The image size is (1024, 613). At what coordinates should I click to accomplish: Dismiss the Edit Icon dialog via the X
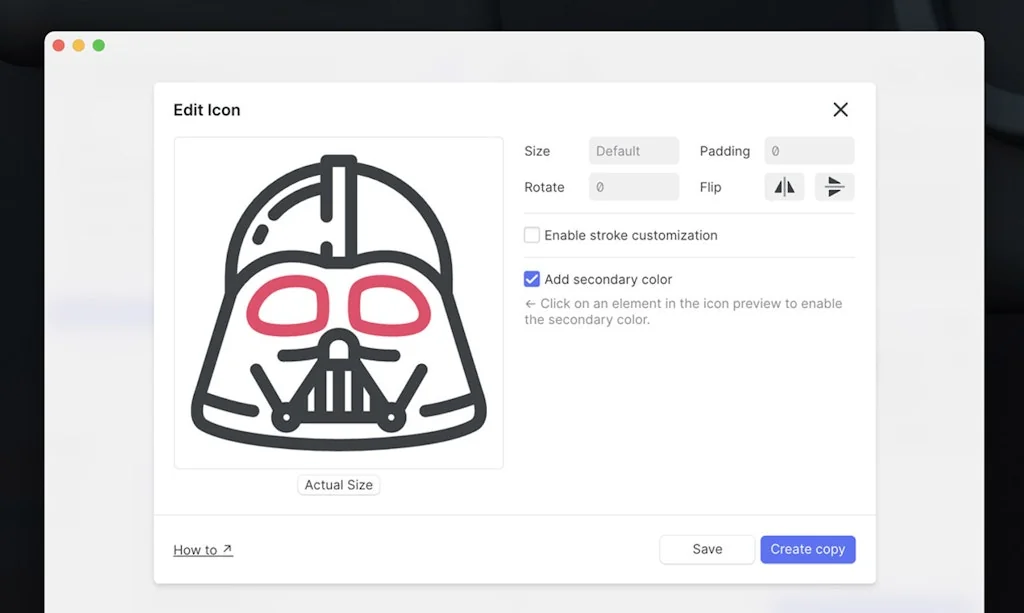(840, 110)
